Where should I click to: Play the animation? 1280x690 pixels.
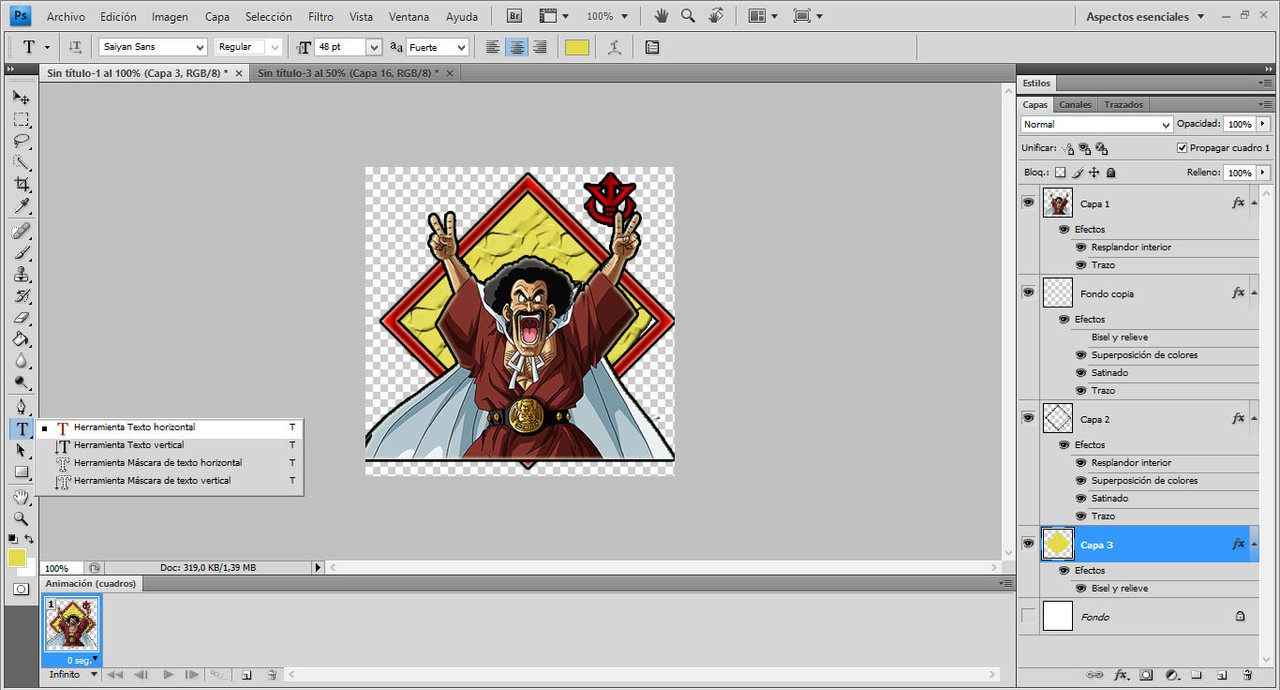pyautogui.click(x=168, y=675)
